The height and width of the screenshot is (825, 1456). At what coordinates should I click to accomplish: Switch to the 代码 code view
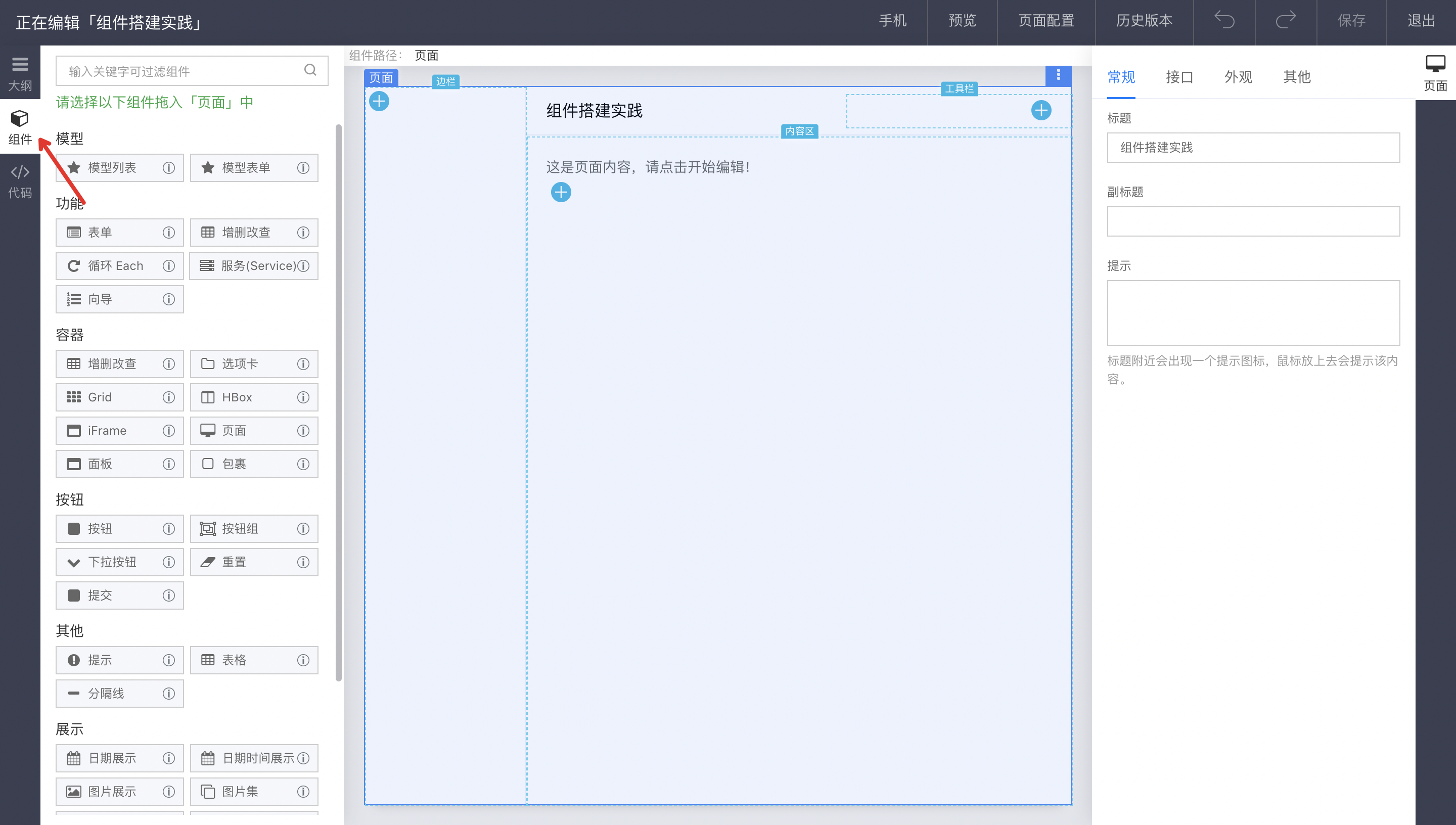point(20,181)
